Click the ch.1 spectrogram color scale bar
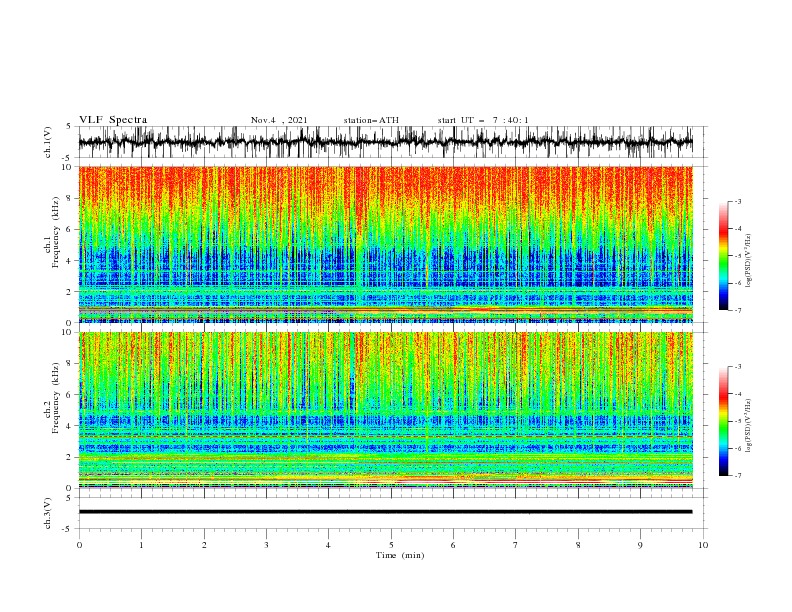 point(723,255)
